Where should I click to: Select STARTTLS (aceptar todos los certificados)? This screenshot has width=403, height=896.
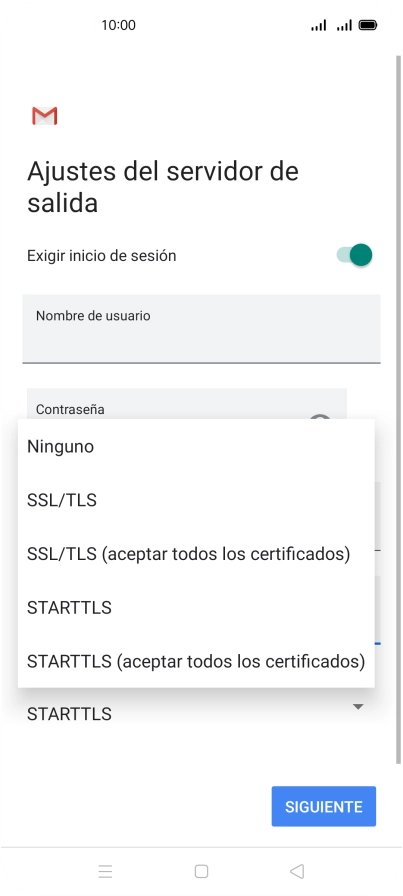[x=196, y=662]
